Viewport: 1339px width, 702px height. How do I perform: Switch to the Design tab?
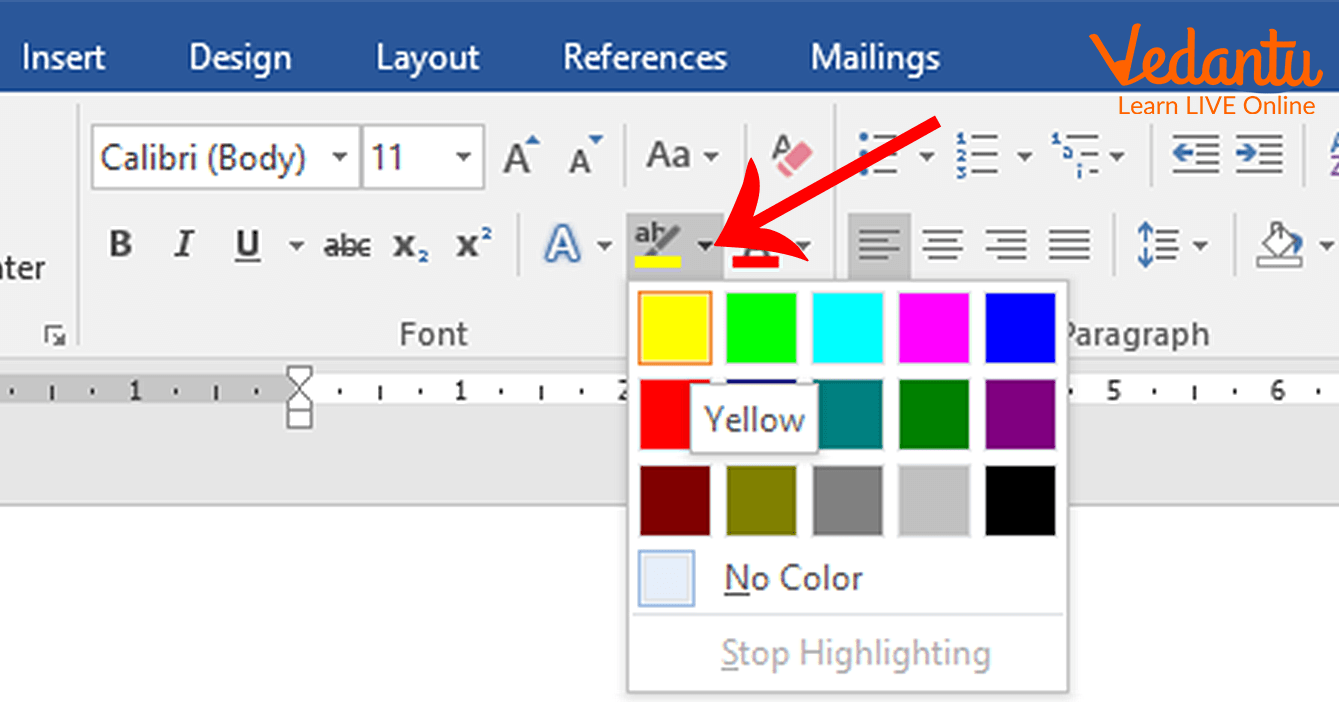[240, 58]
